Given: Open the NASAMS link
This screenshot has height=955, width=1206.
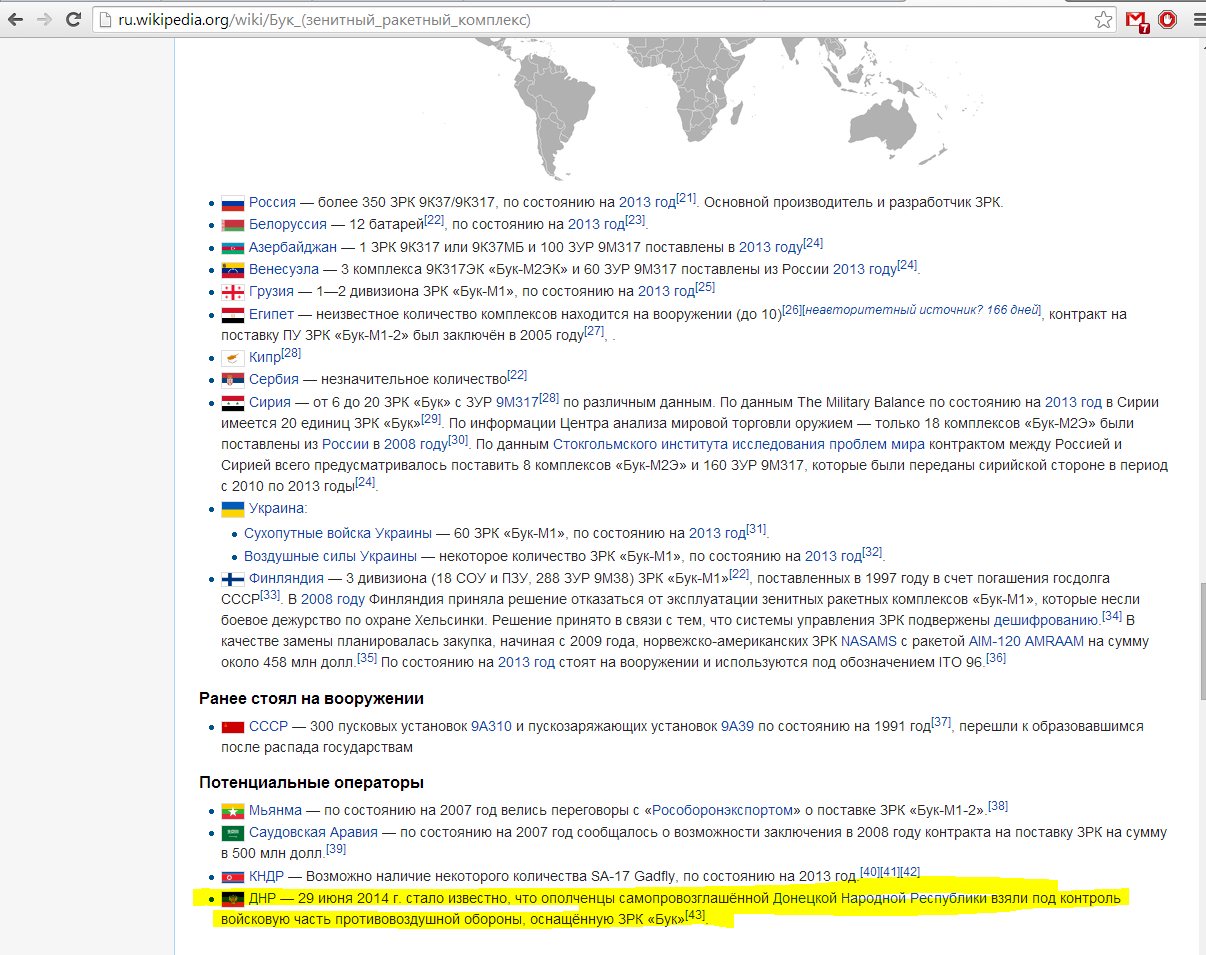Looking at the screenshot, I should coord(869,641).
